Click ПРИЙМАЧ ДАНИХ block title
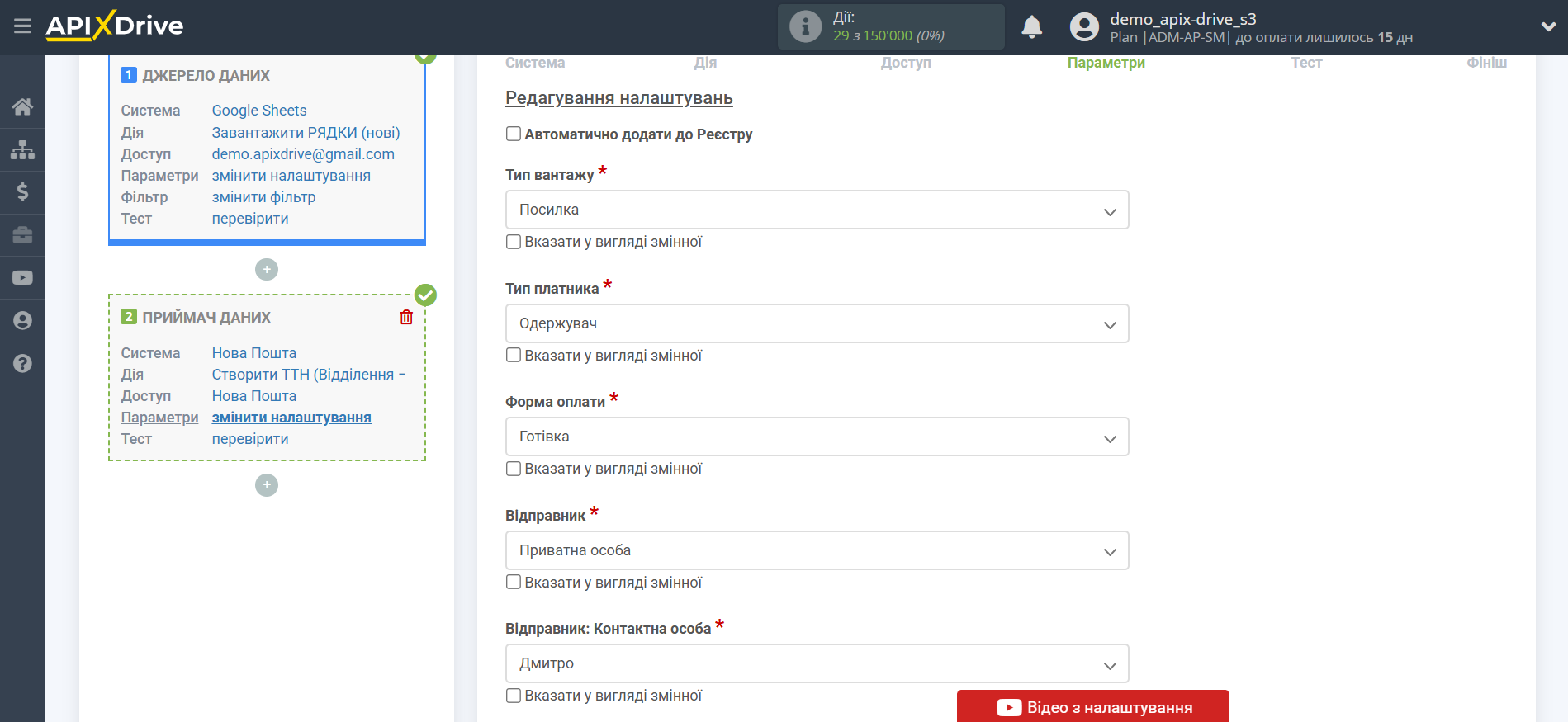Viewport: 1568px width, 722px height. [x=206, y=318]
